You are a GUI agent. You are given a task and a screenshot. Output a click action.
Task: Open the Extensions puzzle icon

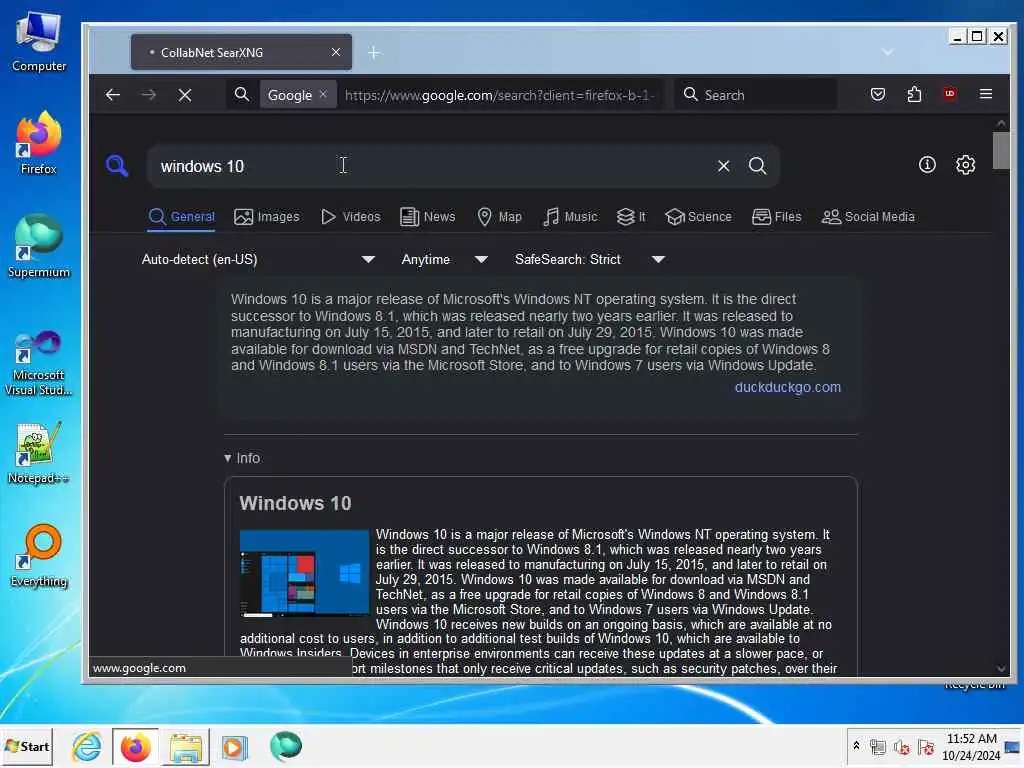click(914, 95)
